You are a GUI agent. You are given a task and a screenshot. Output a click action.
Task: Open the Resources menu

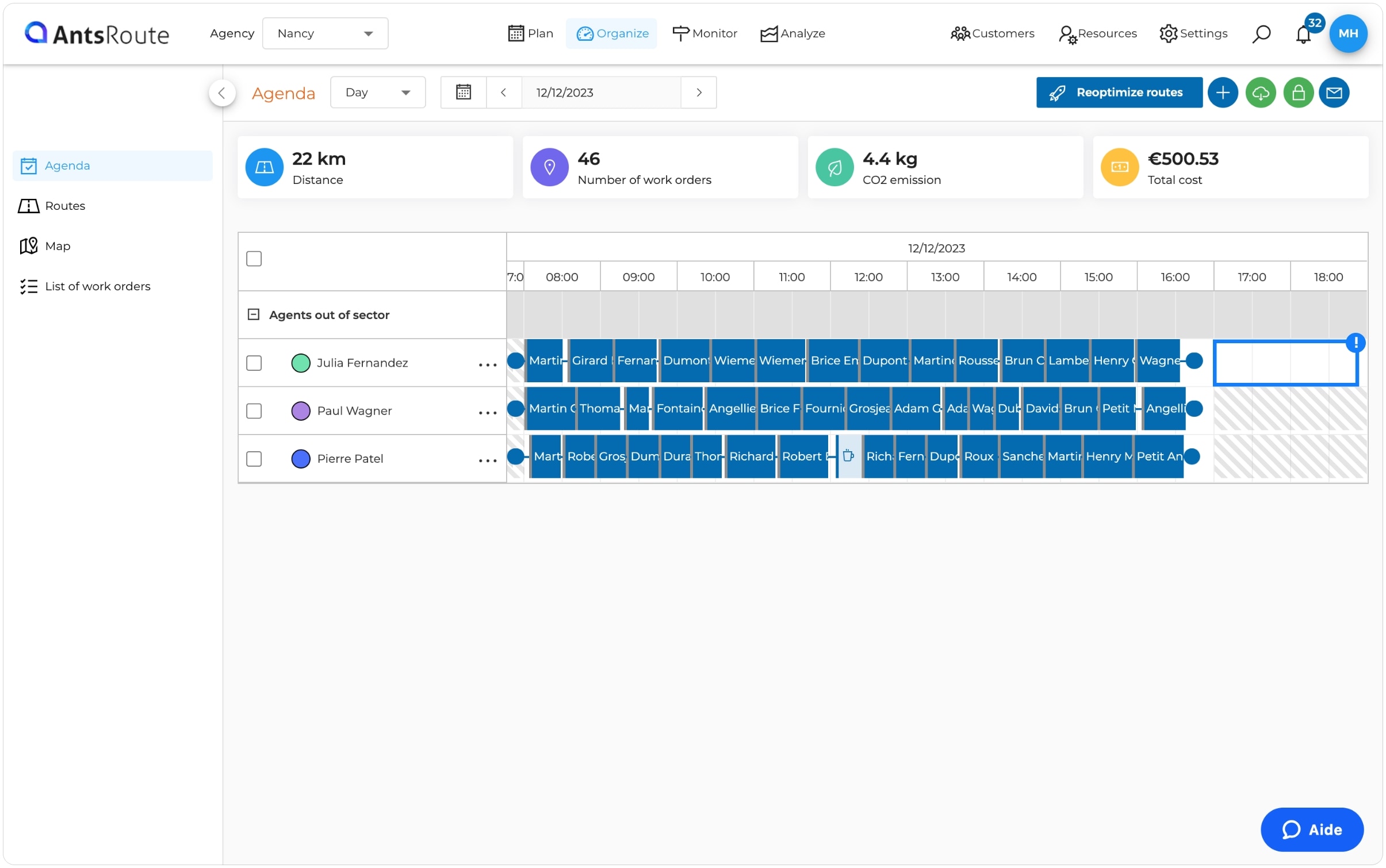(x=1097, y=33)
